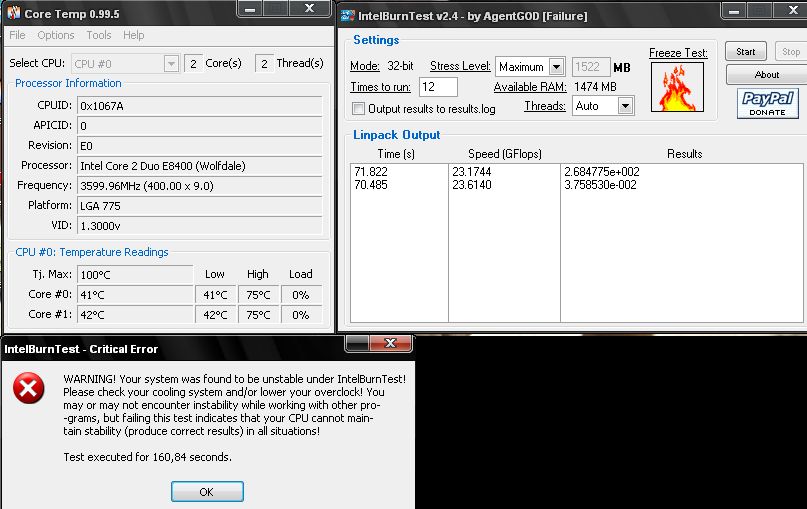The height and width of the screenshot is (509, 807).
Task: Click the 'Test executed for 160,84 seconds' text
Action: pyautogui.click(x=148, y=457)
